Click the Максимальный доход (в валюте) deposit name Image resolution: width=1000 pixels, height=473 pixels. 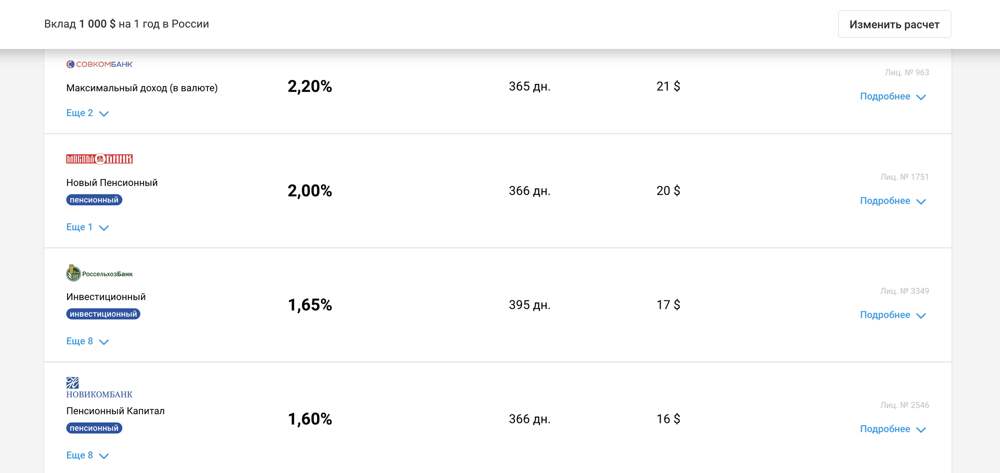[142, 88]
